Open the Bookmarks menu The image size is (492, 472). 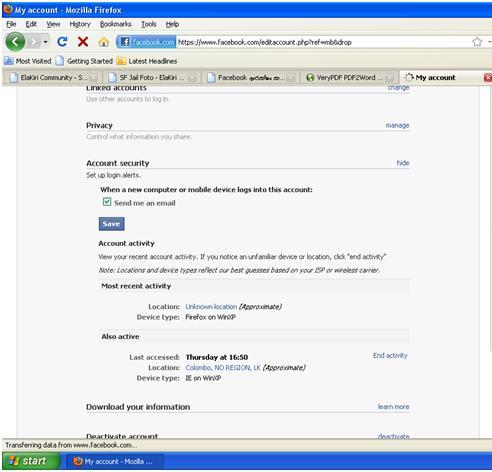click(116, 24)
